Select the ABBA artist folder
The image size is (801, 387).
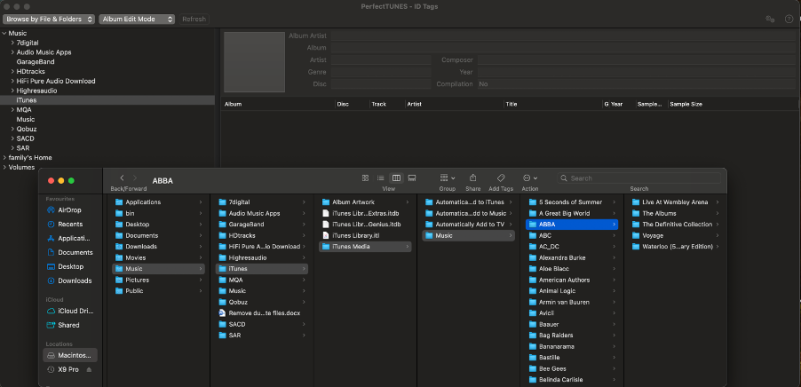coord(572,224)
